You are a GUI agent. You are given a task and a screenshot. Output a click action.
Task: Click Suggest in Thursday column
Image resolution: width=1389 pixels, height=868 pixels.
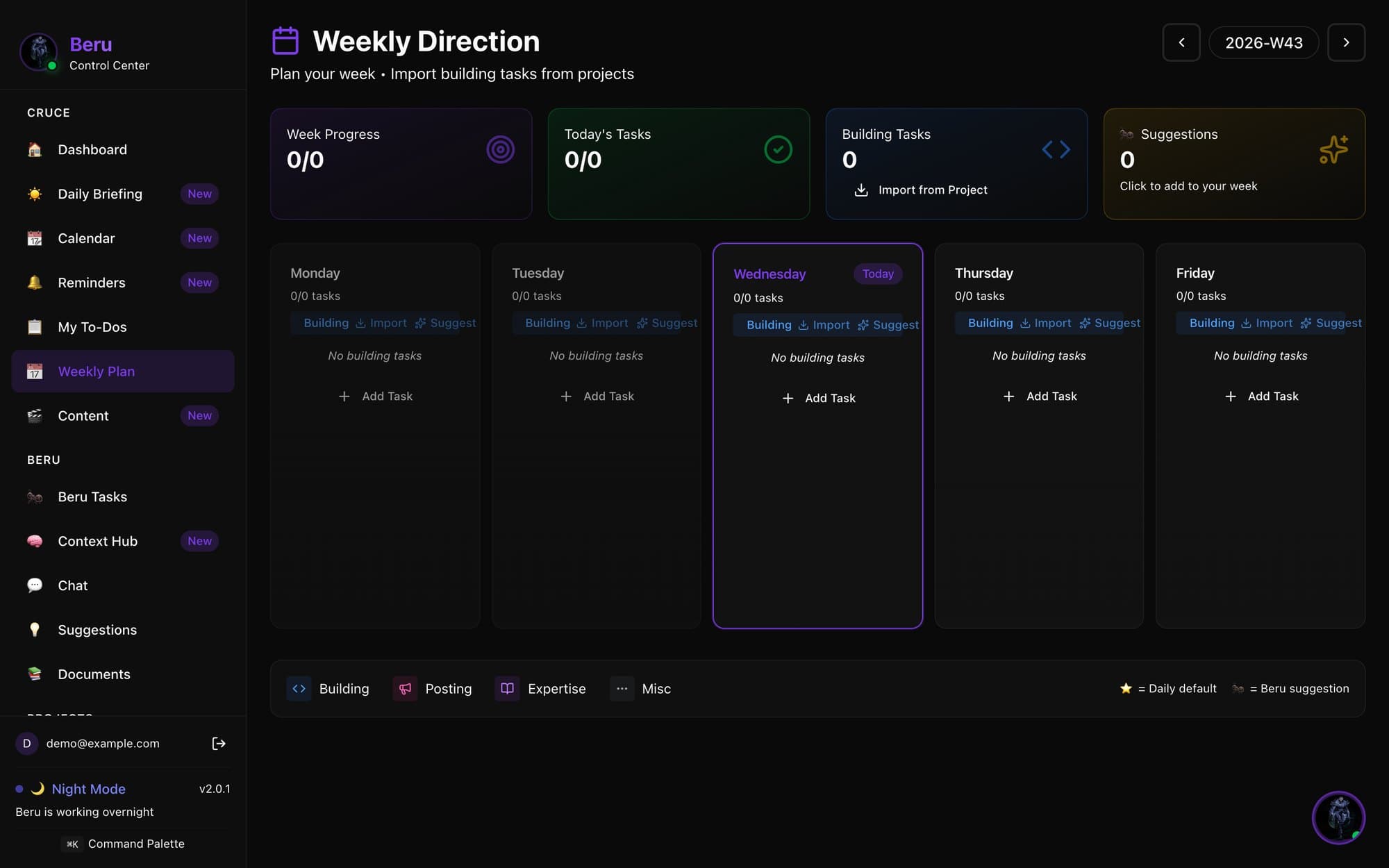click(1110, 323)
